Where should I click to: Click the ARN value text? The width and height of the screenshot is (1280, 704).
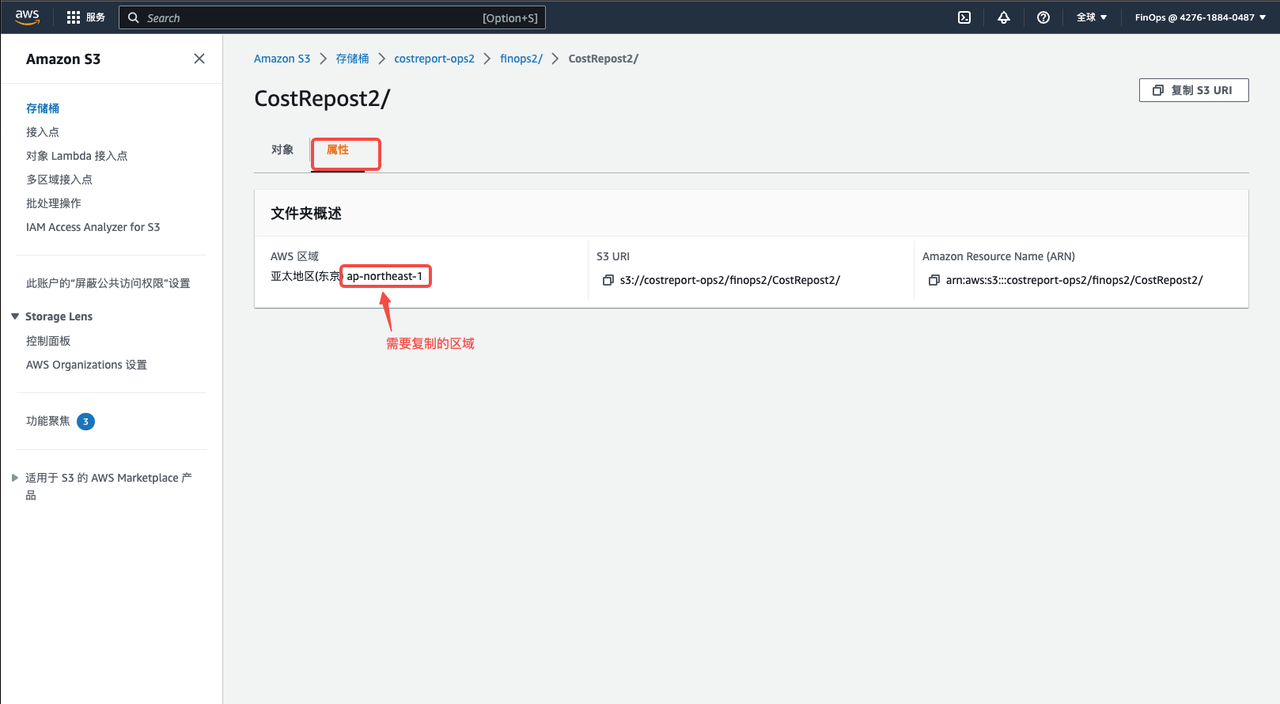point(1074,281)
